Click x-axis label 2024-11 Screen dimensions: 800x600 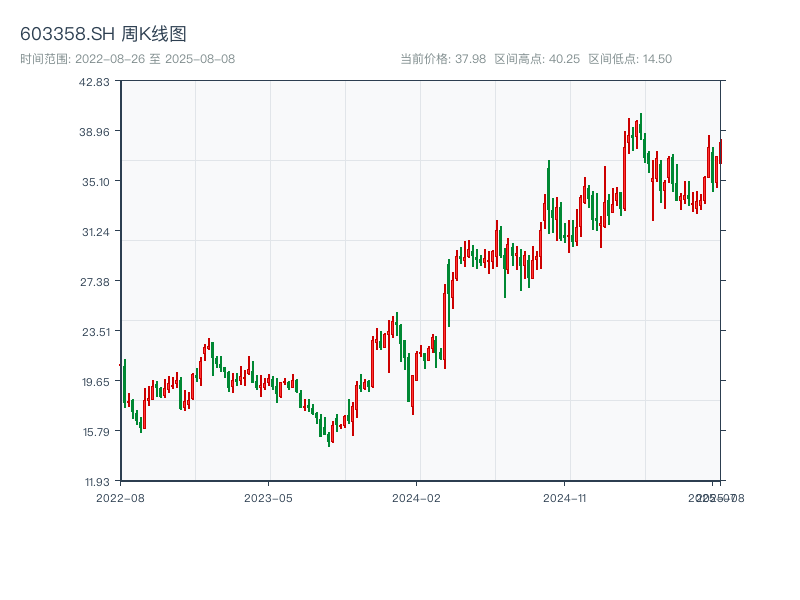tap(564, 498)
